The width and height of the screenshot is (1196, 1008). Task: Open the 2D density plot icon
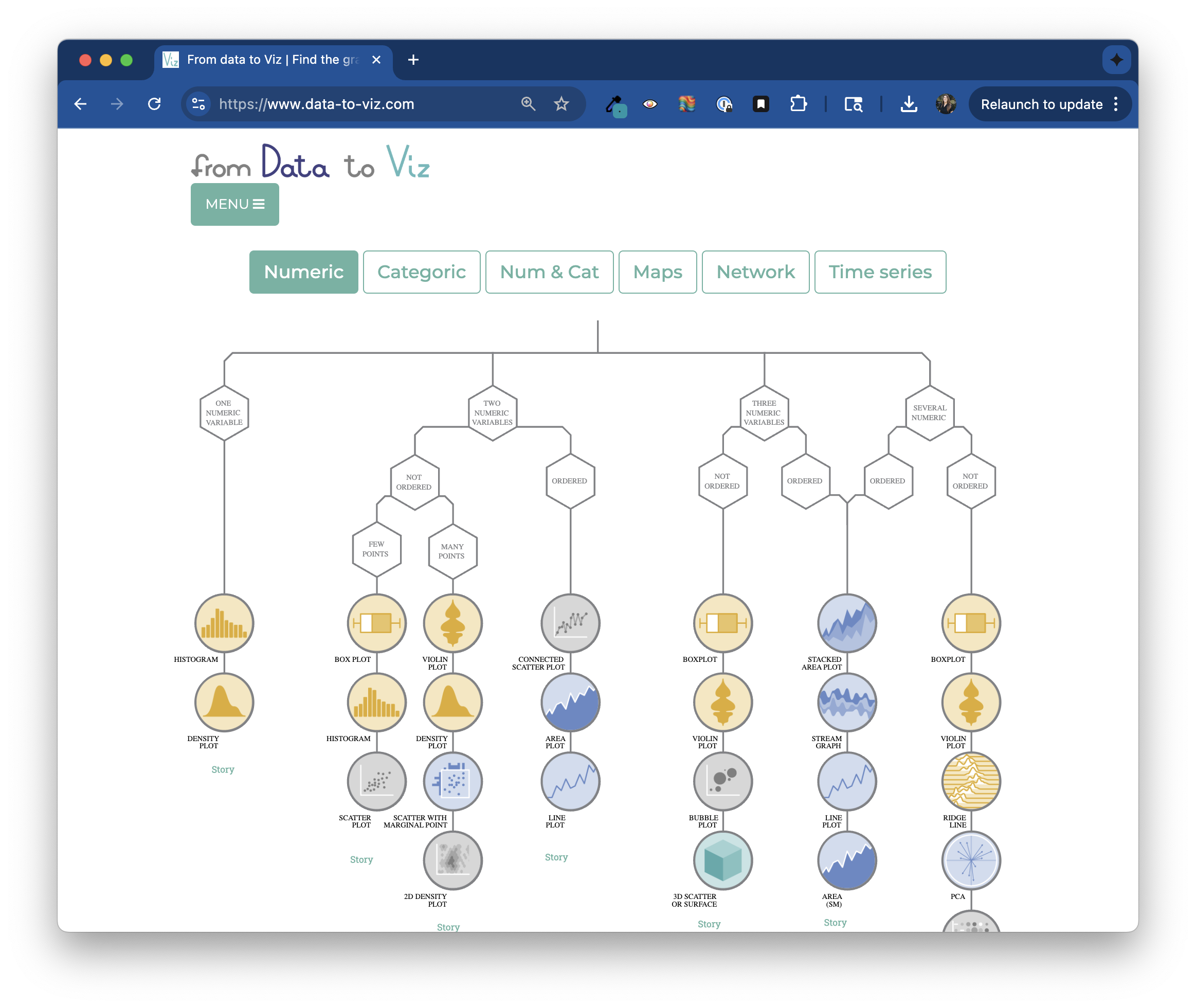(x=452, y=860)
